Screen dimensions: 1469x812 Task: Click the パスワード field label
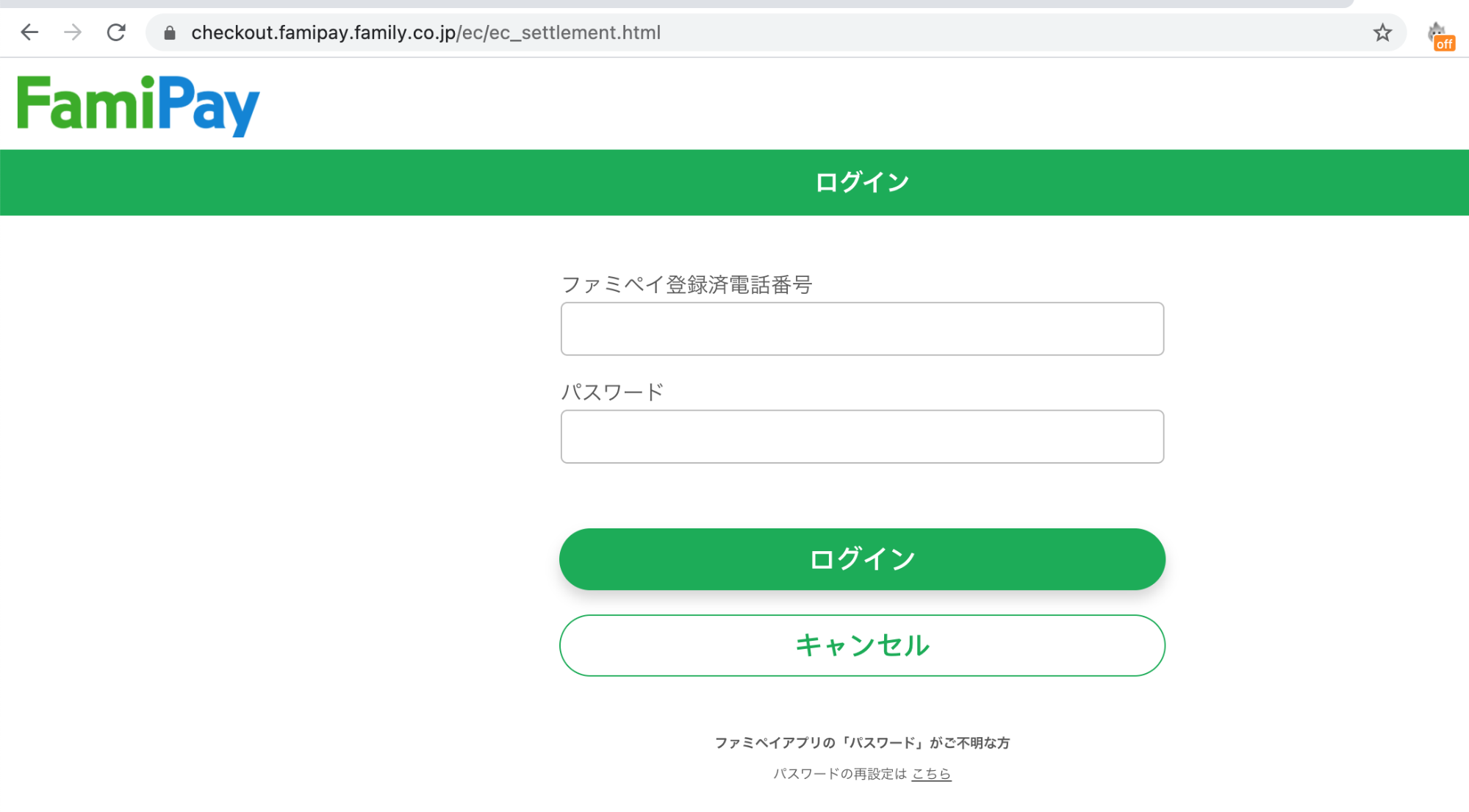[x=612, y=392]
